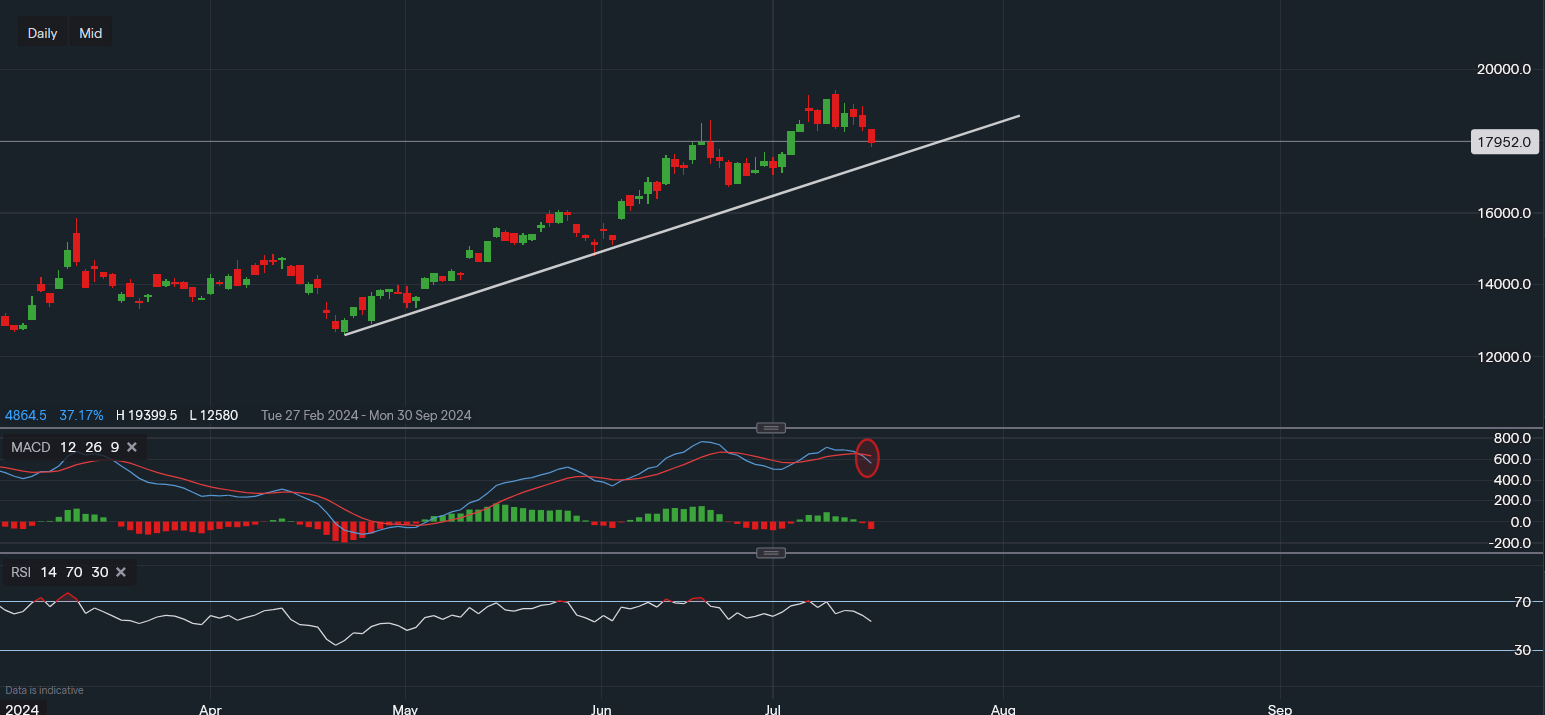Click the high value H 19399.5
Image resolution: width=1545 pixels, height=715 pixels.
(x=145, y=415)
